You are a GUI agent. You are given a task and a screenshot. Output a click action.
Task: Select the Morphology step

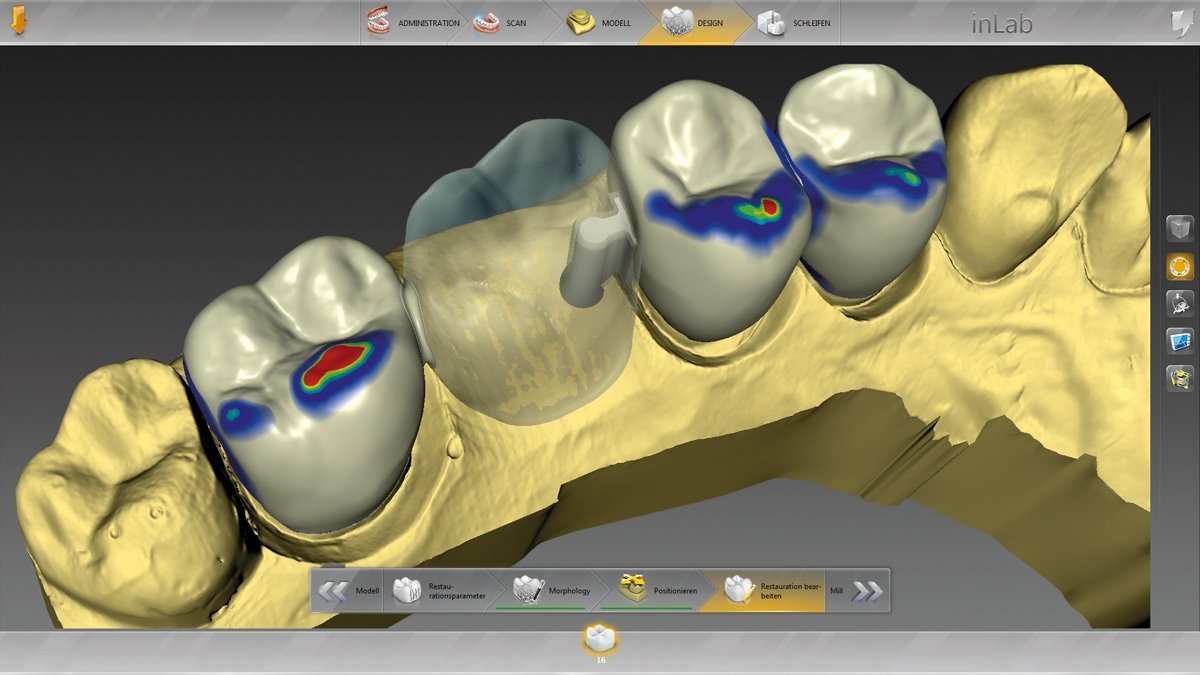click(552, 591)
